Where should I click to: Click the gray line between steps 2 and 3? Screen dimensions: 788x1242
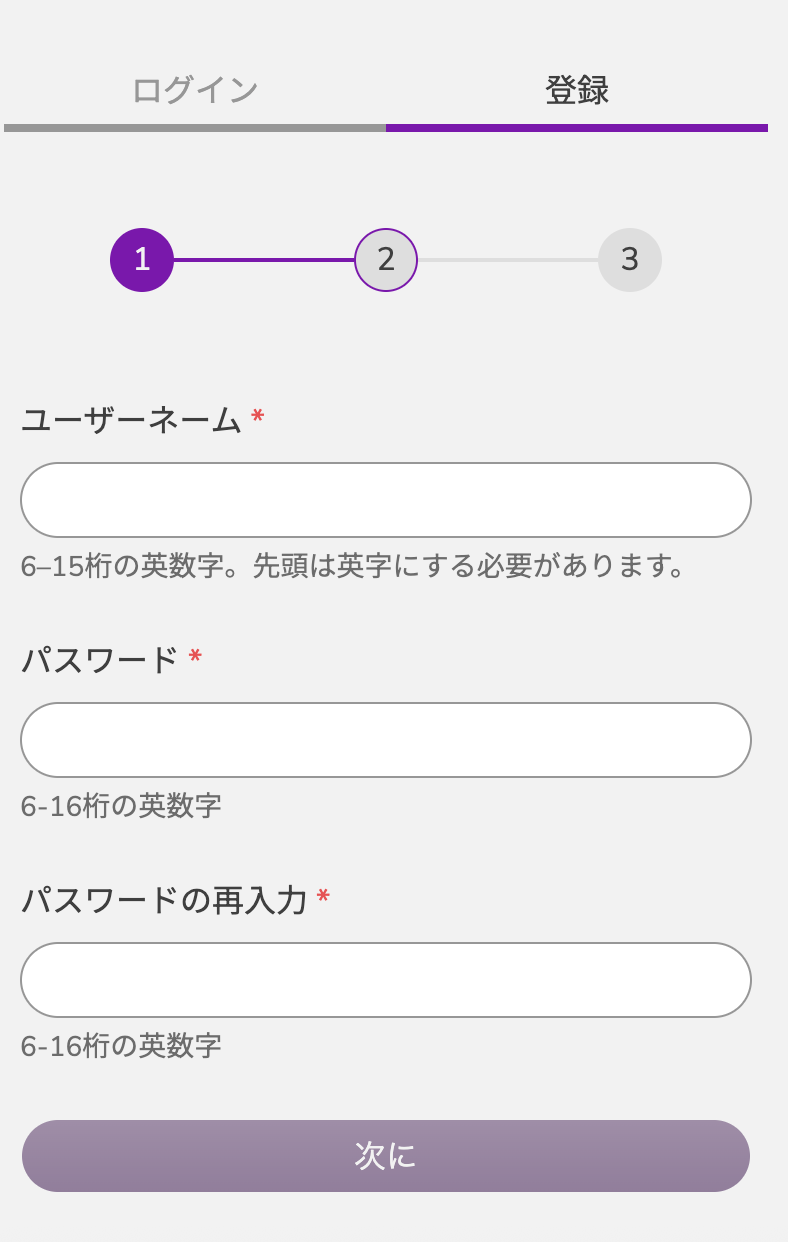tap(508, 260)
